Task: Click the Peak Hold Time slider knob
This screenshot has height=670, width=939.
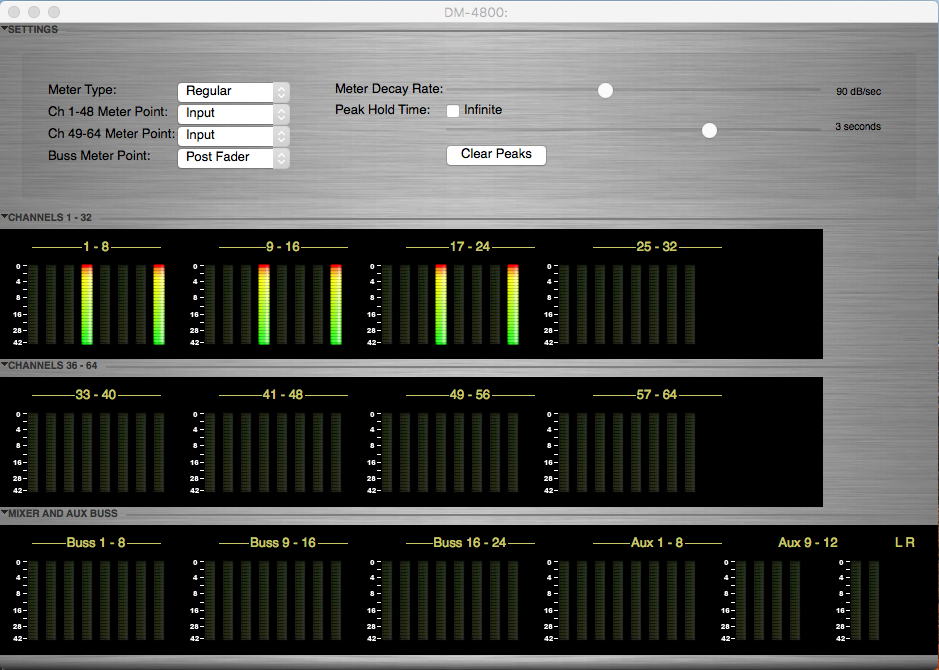Action: 709,130
